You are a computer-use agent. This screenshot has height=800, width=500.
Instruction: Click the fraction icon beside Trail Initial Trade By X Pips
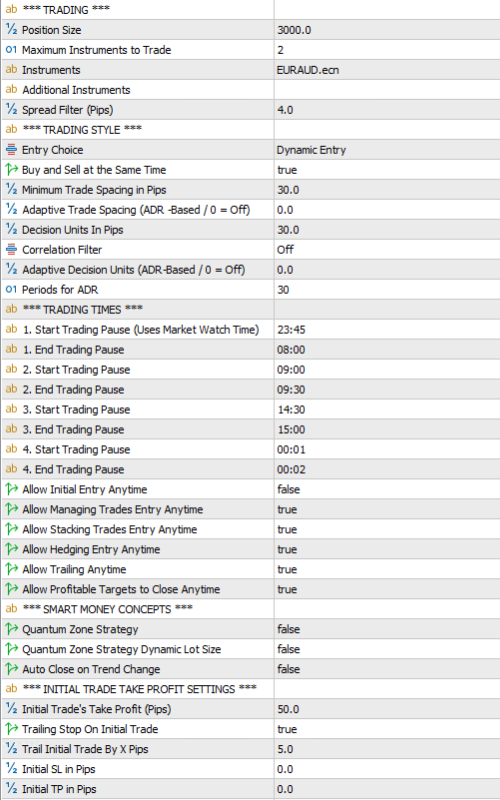(11, 749)
